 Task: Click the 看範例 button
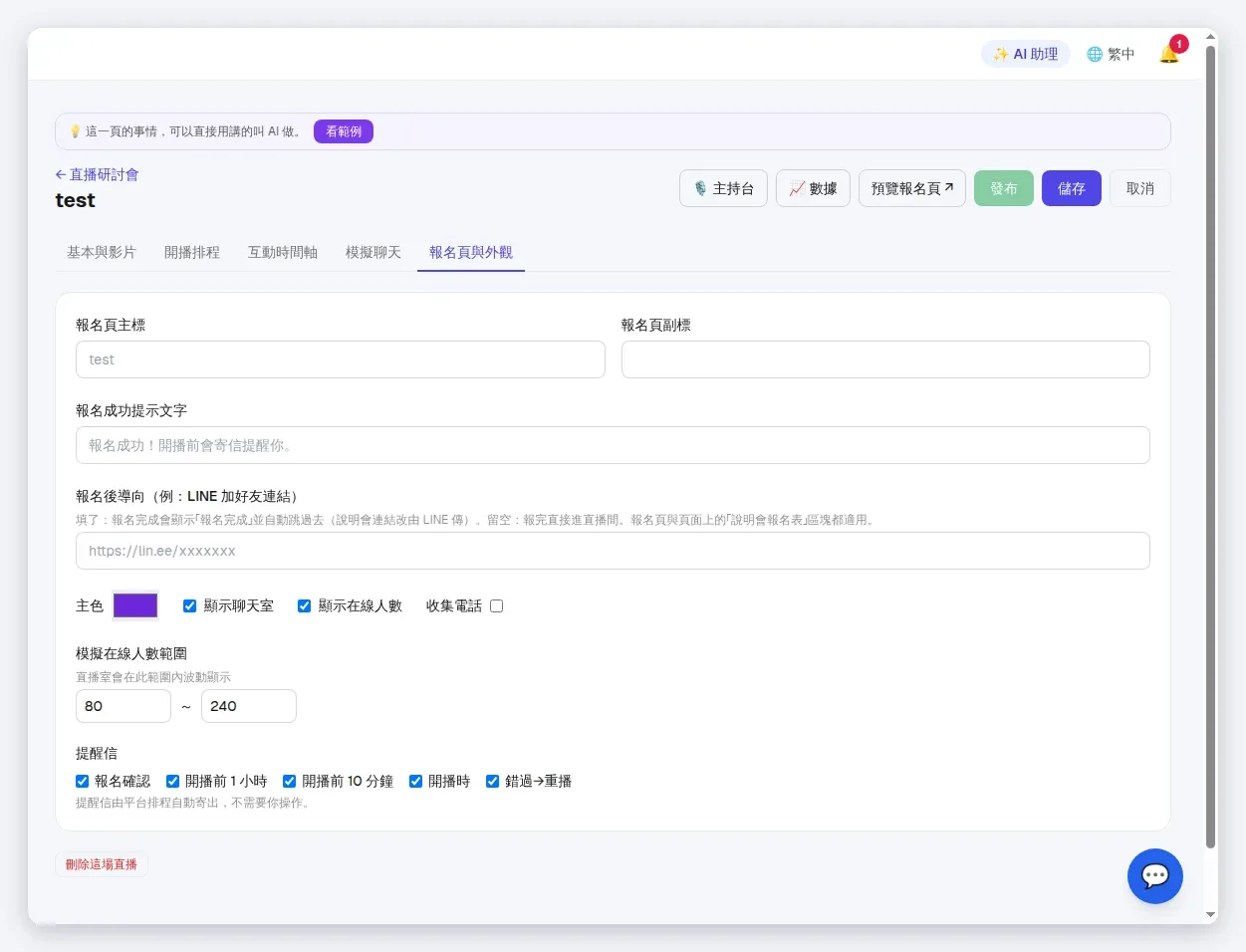(344, 131)
